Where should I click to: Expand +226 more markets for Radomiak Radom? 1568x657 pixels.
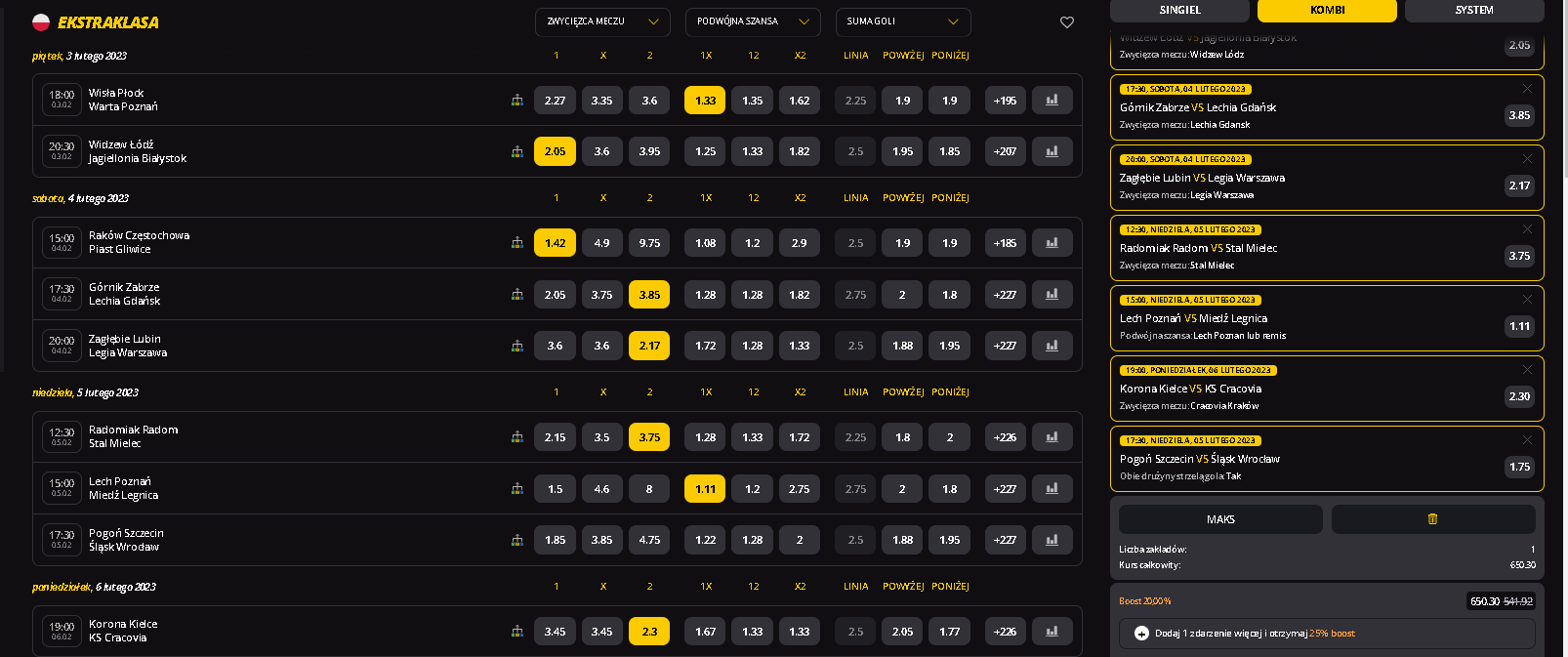click(1005, 437)
